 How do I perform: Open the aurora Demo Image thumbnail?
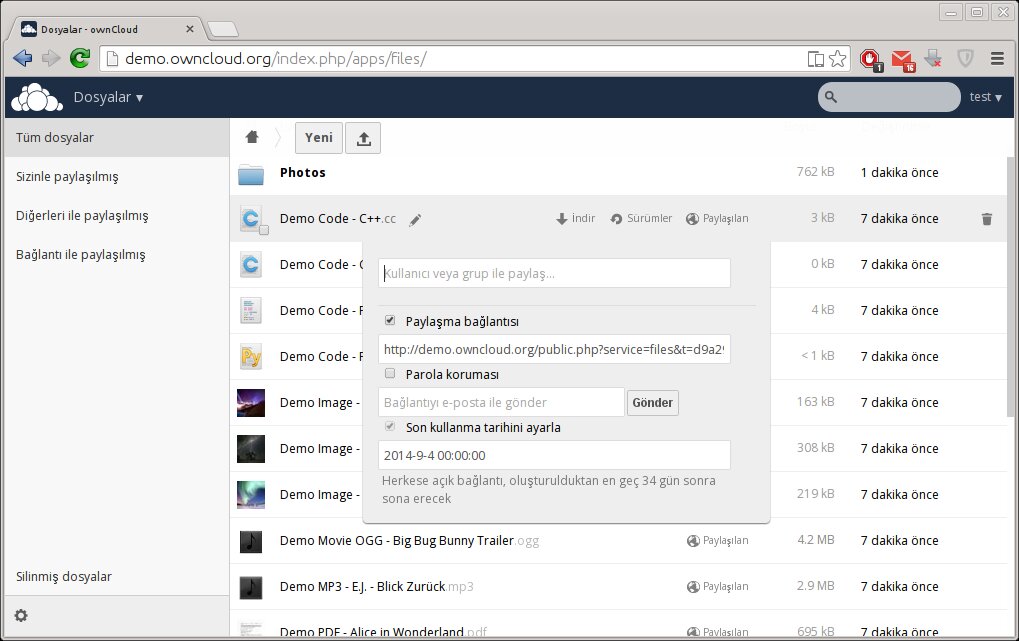(x=251, y=495)
